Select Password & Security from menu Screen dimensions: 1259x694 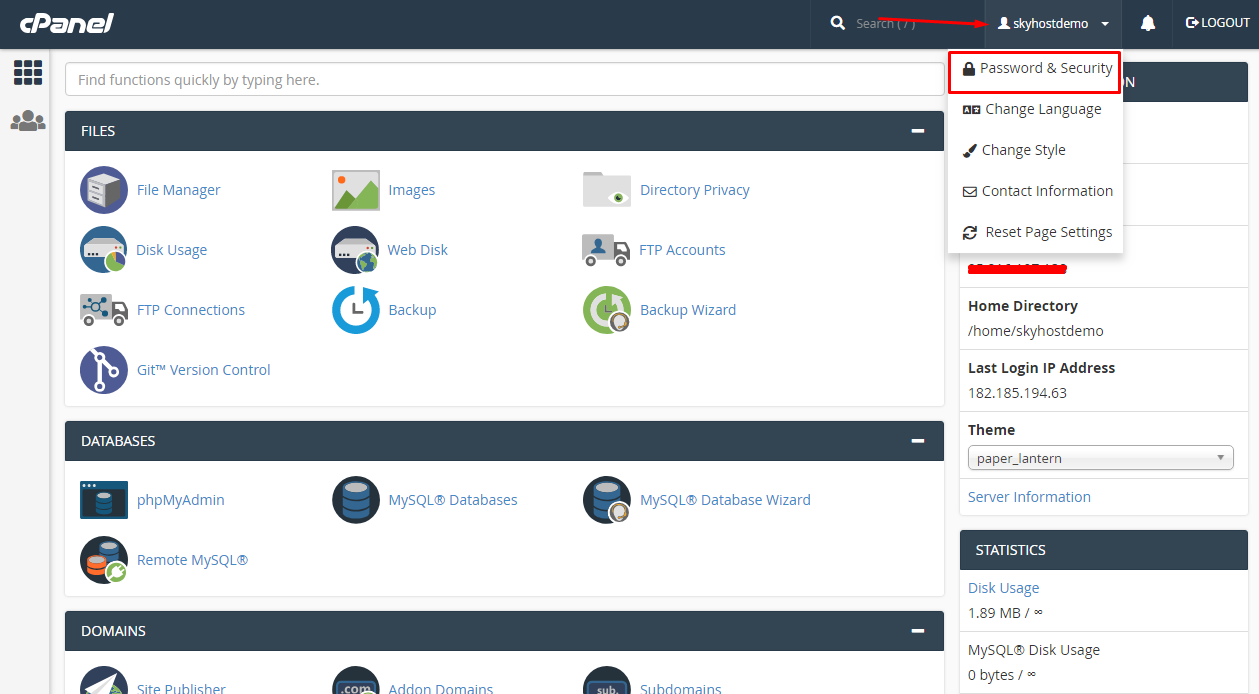[x=1035, y=68]
